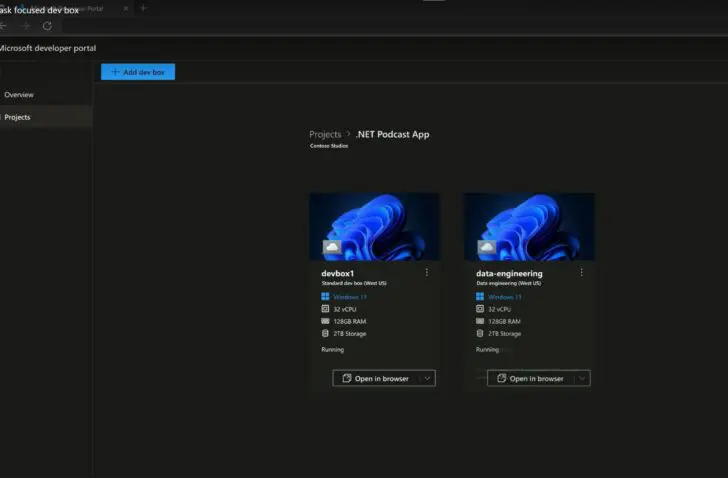Open data-engineering more options menu
Image resolution: width=728 pixels, height=478 pixels.
(x=581, y=272)
